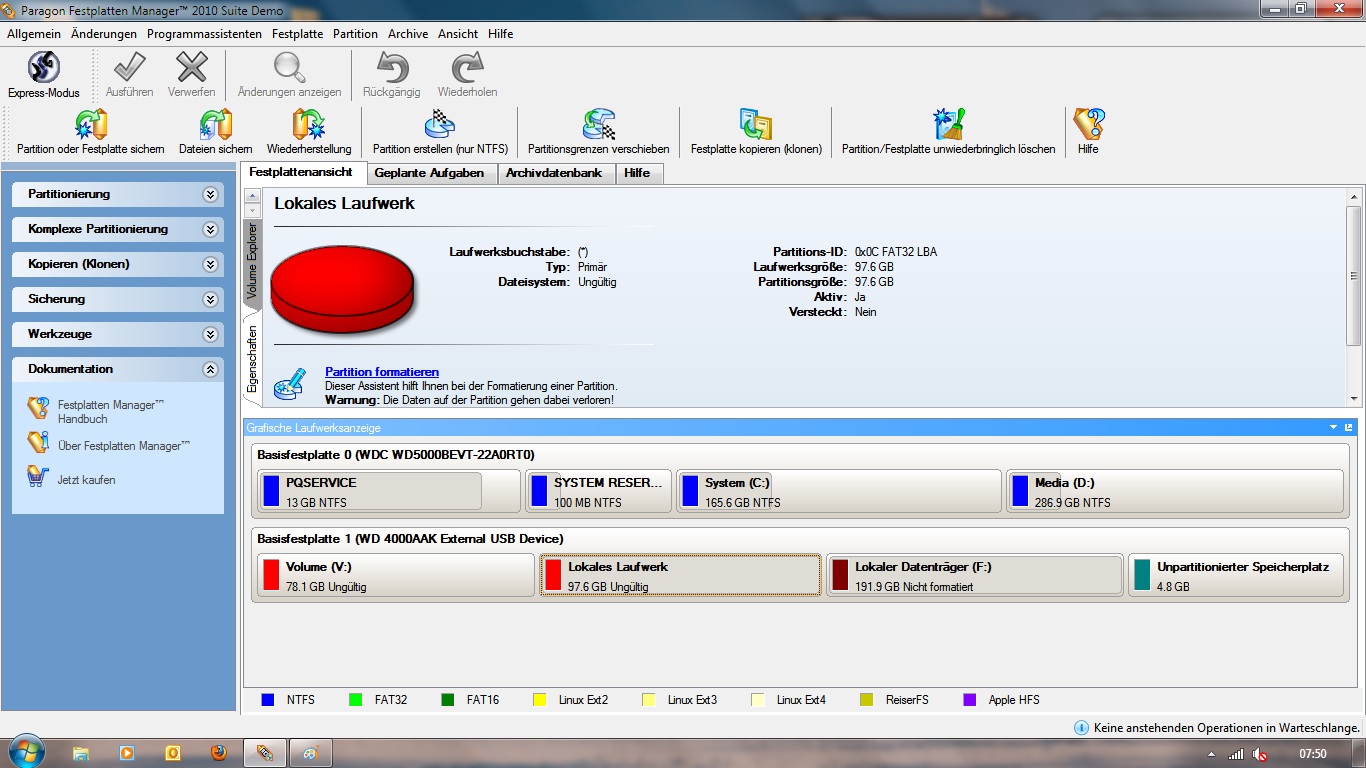Click the Partition formatieren link
This screenshot has height=768, width=1366.
click(x=382, y=372)
